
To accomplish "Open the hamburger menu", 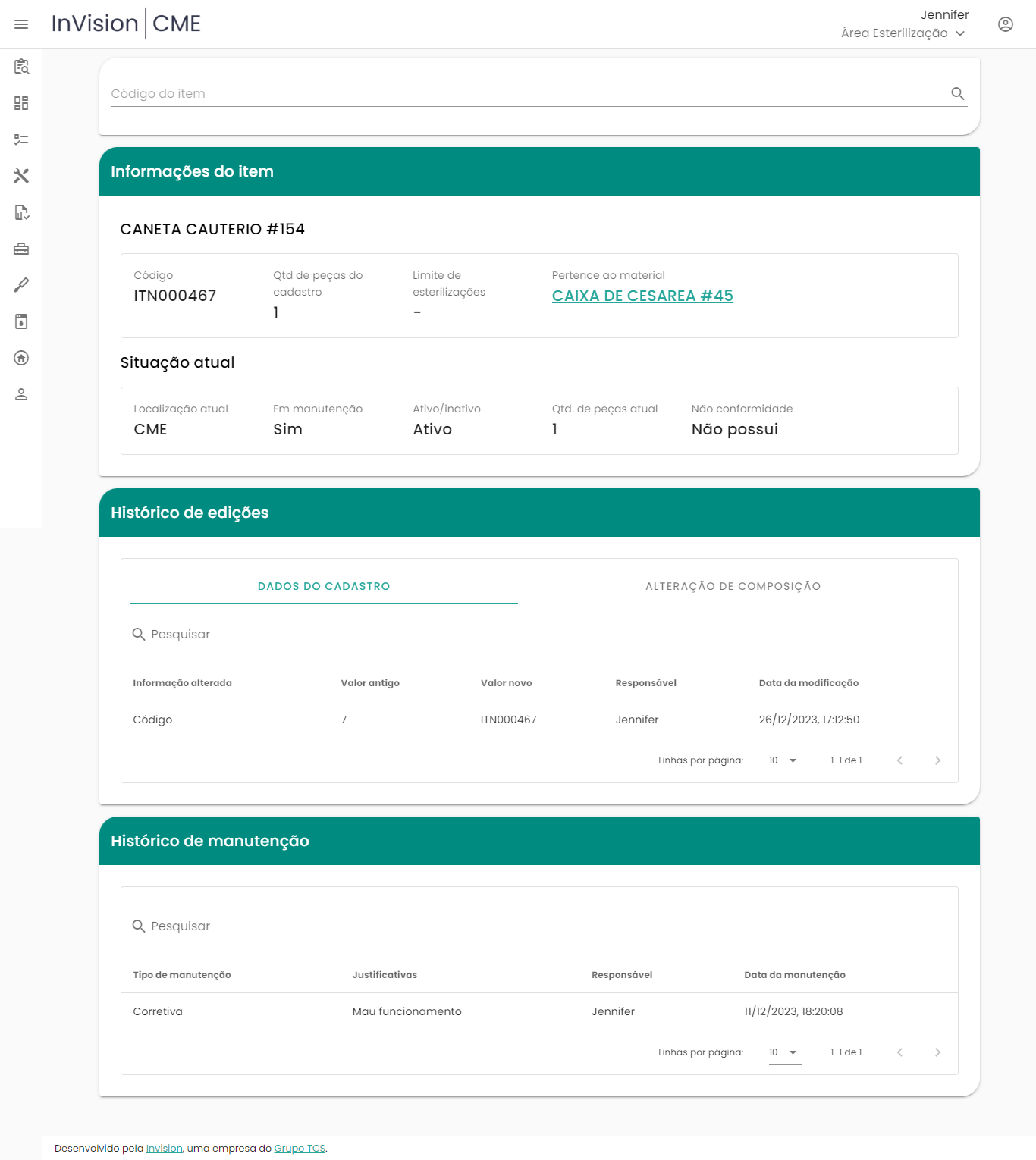I will click(21, 24).
